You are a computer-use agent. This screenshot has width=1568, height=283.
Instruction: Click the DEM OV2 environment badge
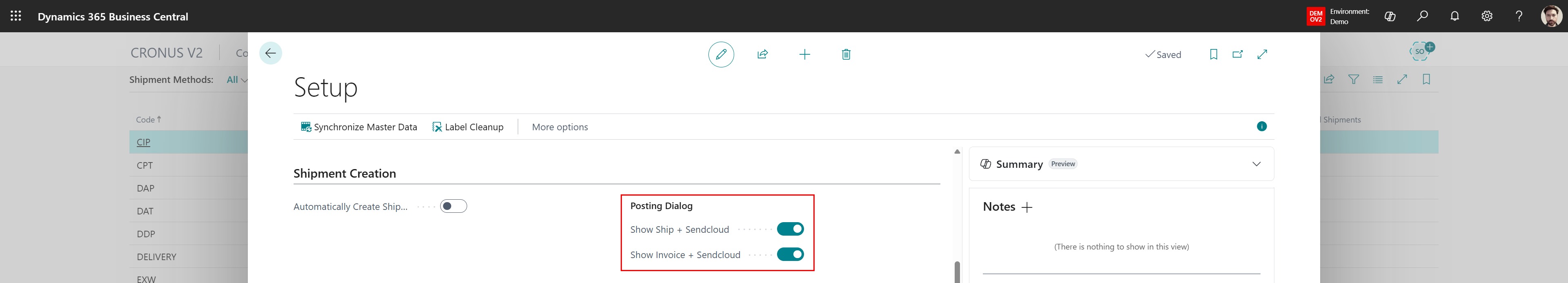coord(1315,16)
